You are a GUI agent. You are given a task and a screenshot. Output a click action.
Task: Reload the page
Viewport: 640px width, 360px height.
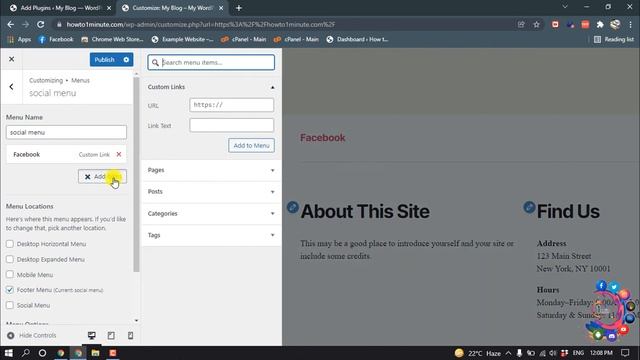[40, 24]
